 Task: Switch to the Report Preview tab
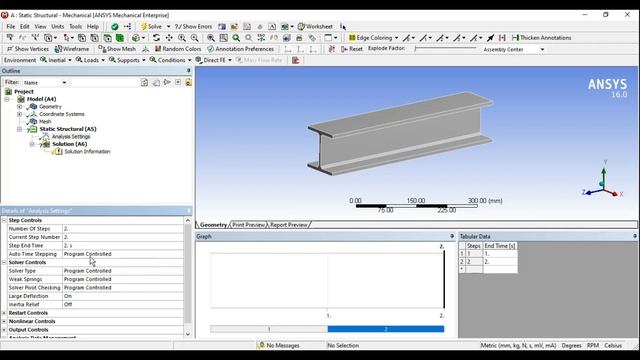tap(289, 225)
